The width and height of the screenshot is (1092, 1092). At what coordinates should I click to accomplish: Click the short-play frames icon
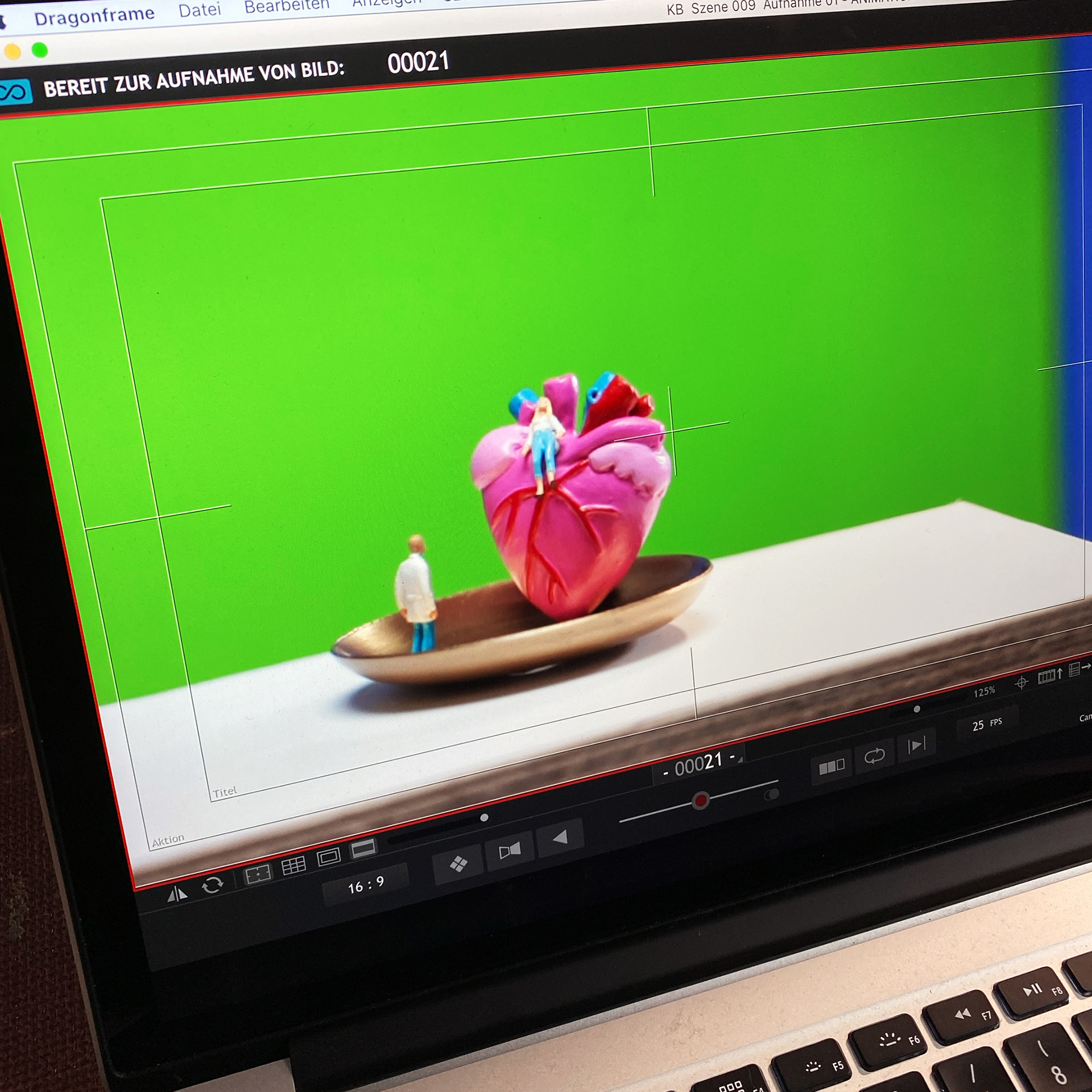click(x=831, y=767)
